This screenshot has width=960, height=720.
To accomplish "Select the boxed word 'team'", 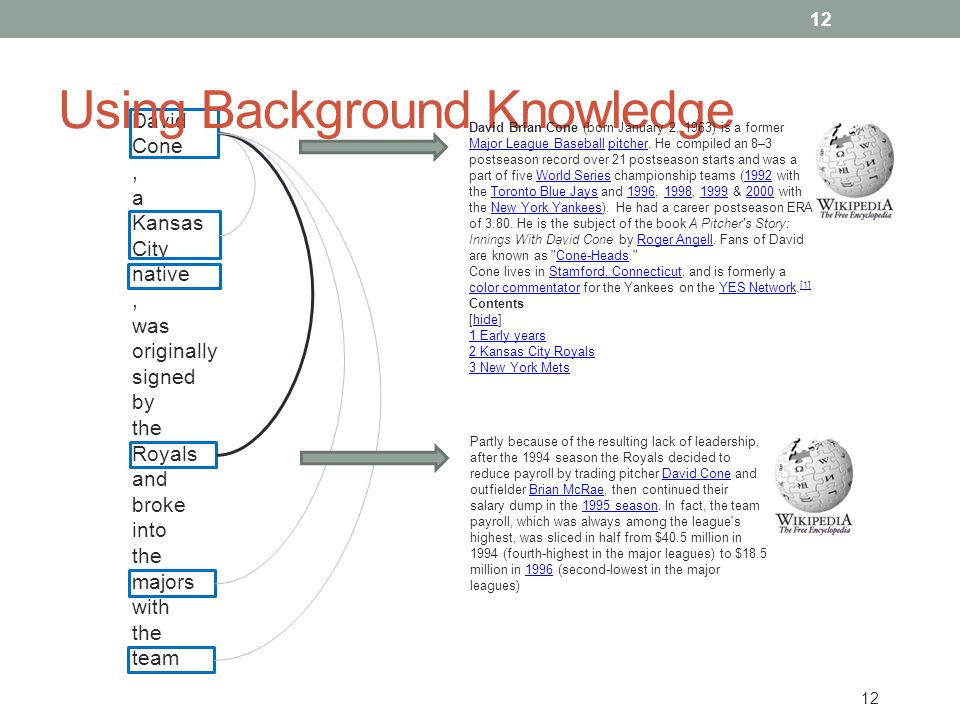I will click(171, 659).
